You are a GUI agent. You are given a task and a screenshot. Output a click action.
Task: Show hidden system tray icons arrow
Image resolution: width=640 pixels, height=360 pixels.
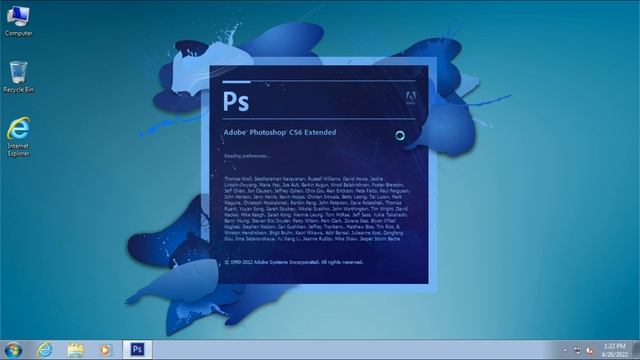pyautogui.click(x=565, y=350)
